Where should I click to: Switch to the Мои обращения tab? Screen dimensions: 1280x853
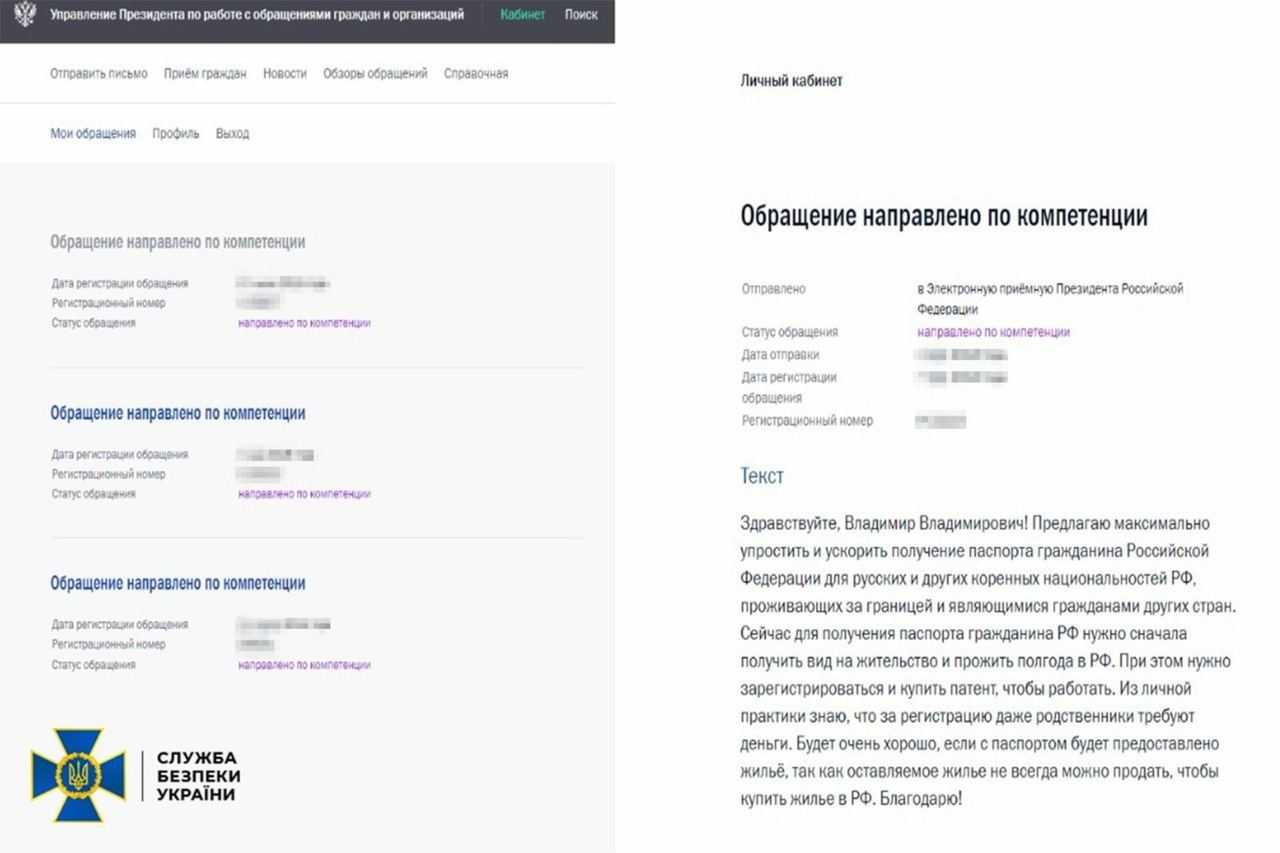[93, 133]
